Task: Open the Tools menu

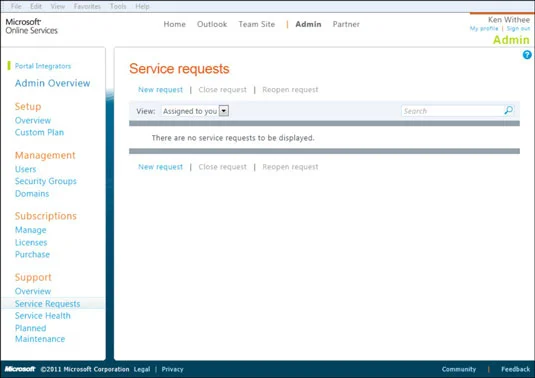Action: pos(118,6)
